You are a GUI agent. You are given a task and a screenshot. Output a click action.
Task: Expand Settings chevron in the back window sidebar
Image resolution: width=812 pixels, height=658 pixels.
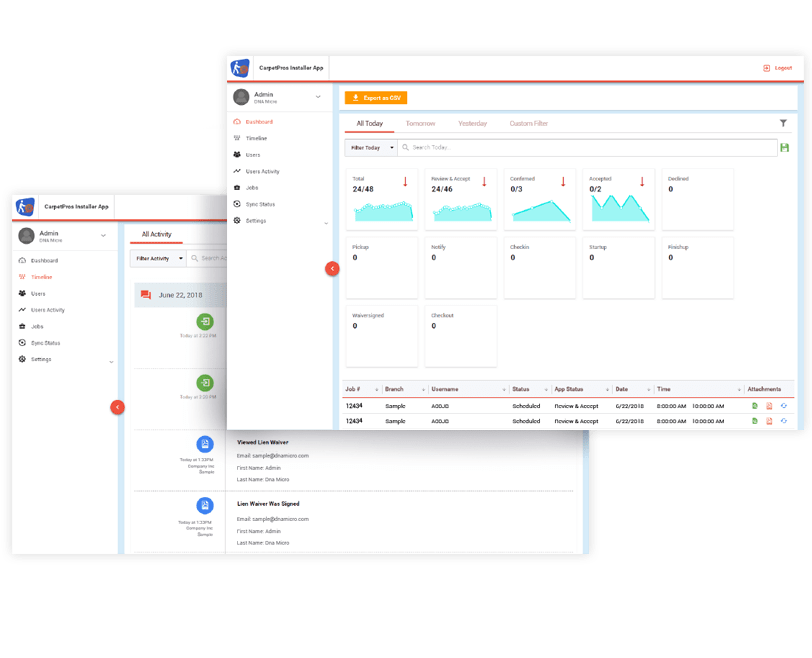coord(111,362)
